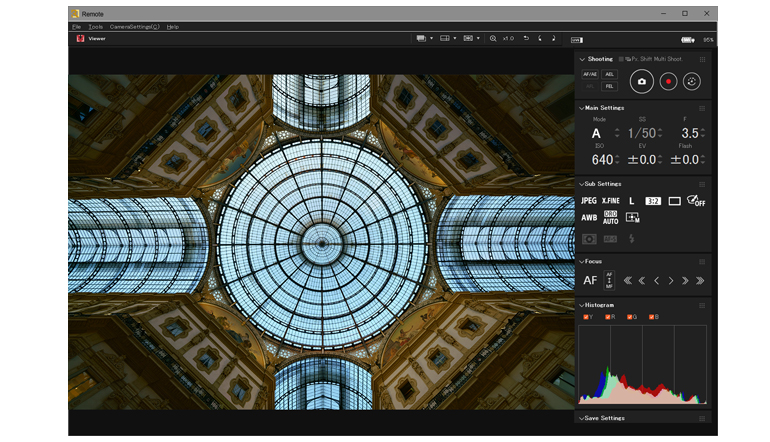This screenshot has width=770, height=442.
Task: Open the CameraSettings menu
Action: (x=135, y=26)
